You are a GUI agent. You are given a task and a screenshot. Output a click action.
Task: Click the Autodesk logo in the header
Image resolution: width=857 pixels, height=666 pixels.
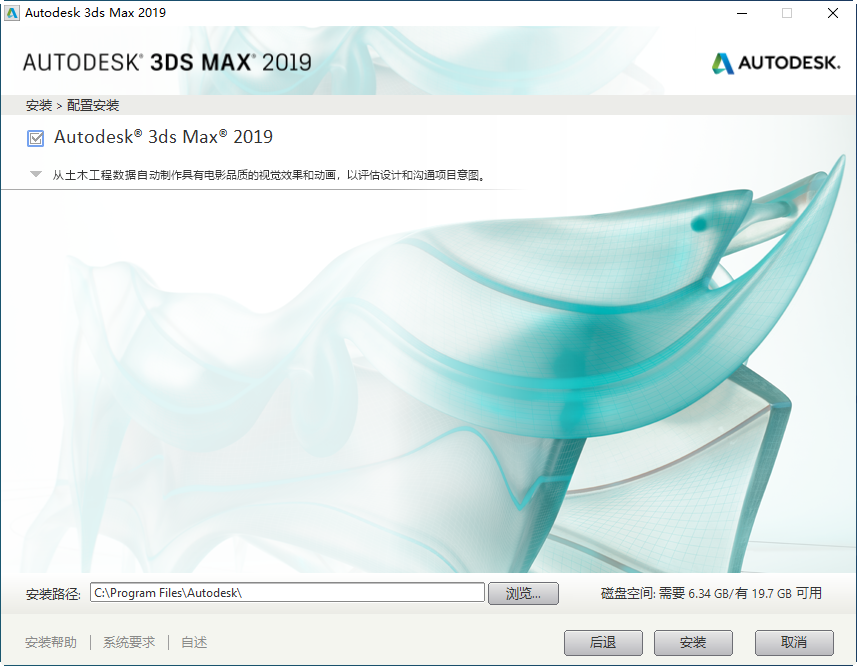pyautogui.click(x=776, y=63)
